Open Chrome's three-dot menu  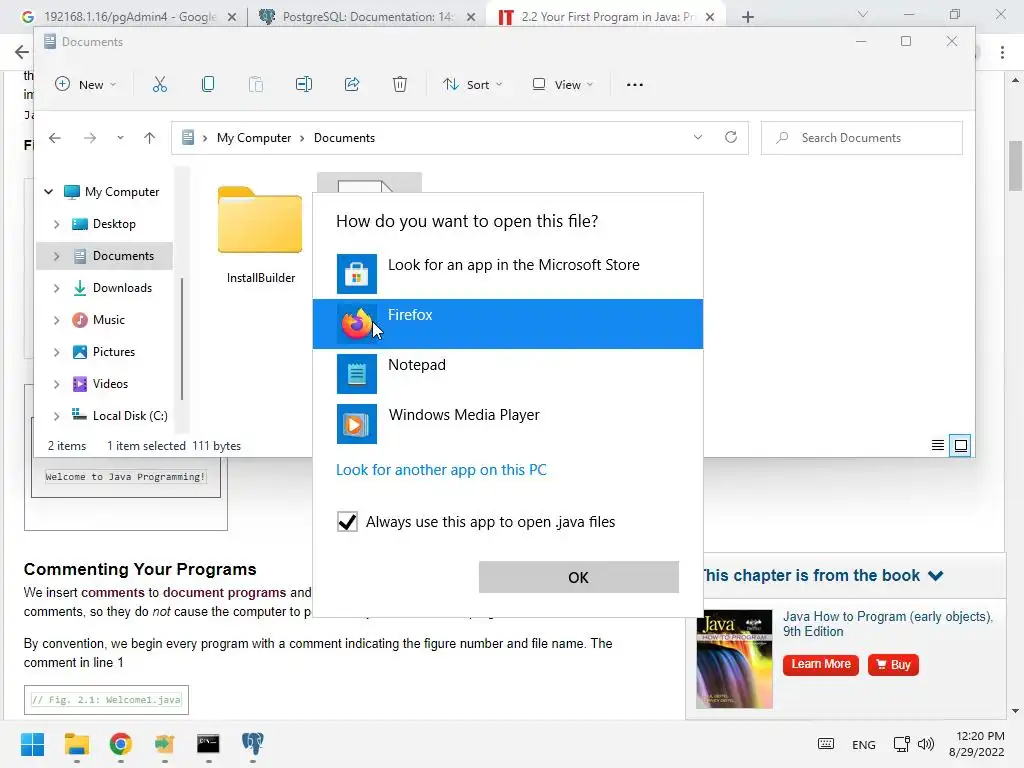(1002, 52)
